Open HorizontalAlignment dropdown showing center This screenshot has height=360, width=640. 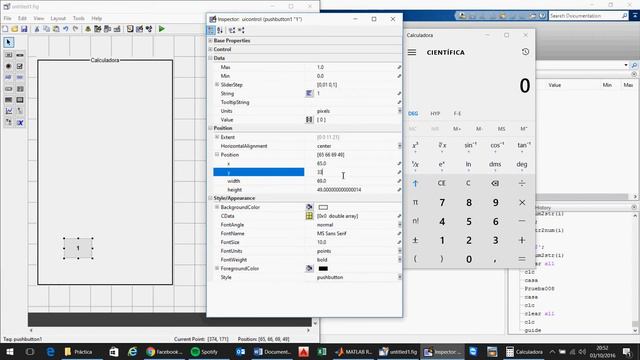click(399, 146)
